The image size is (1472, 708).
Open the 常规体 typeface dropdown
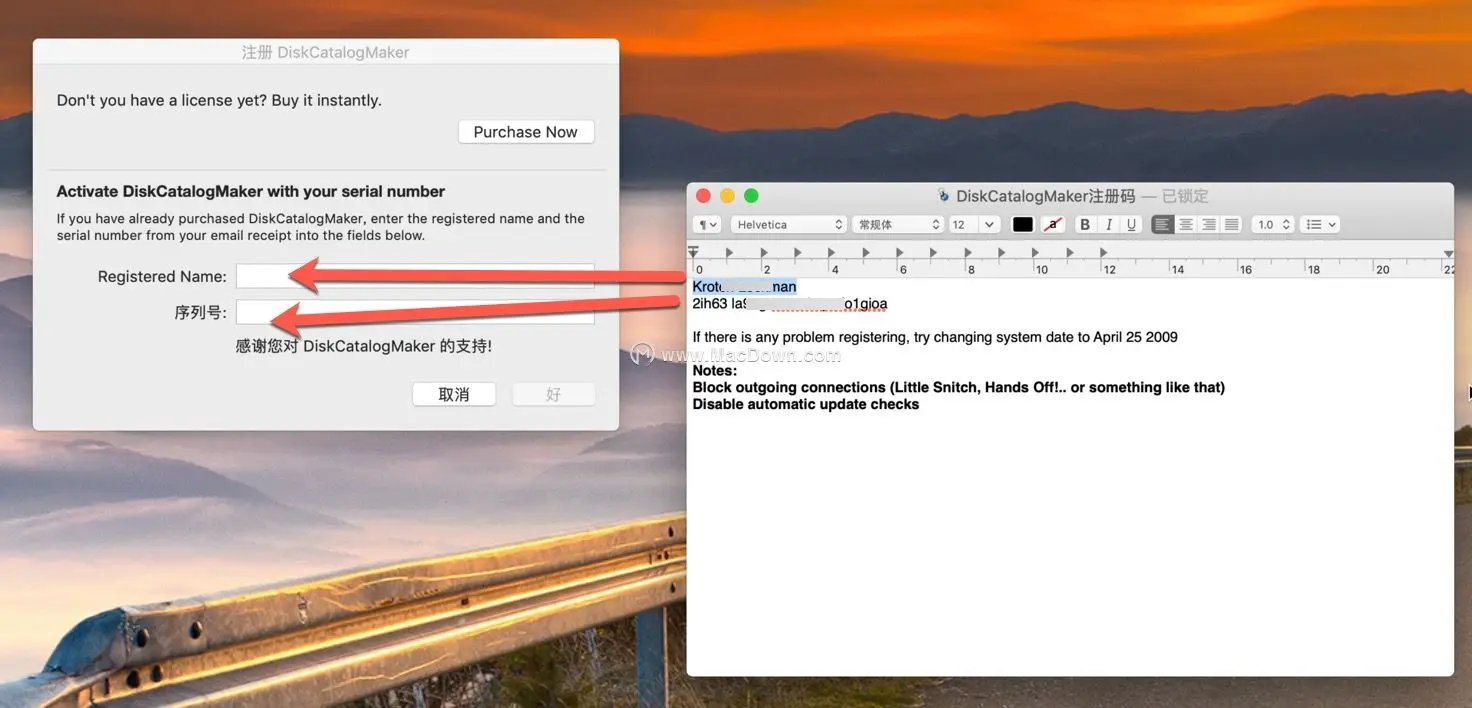[898, 225]
